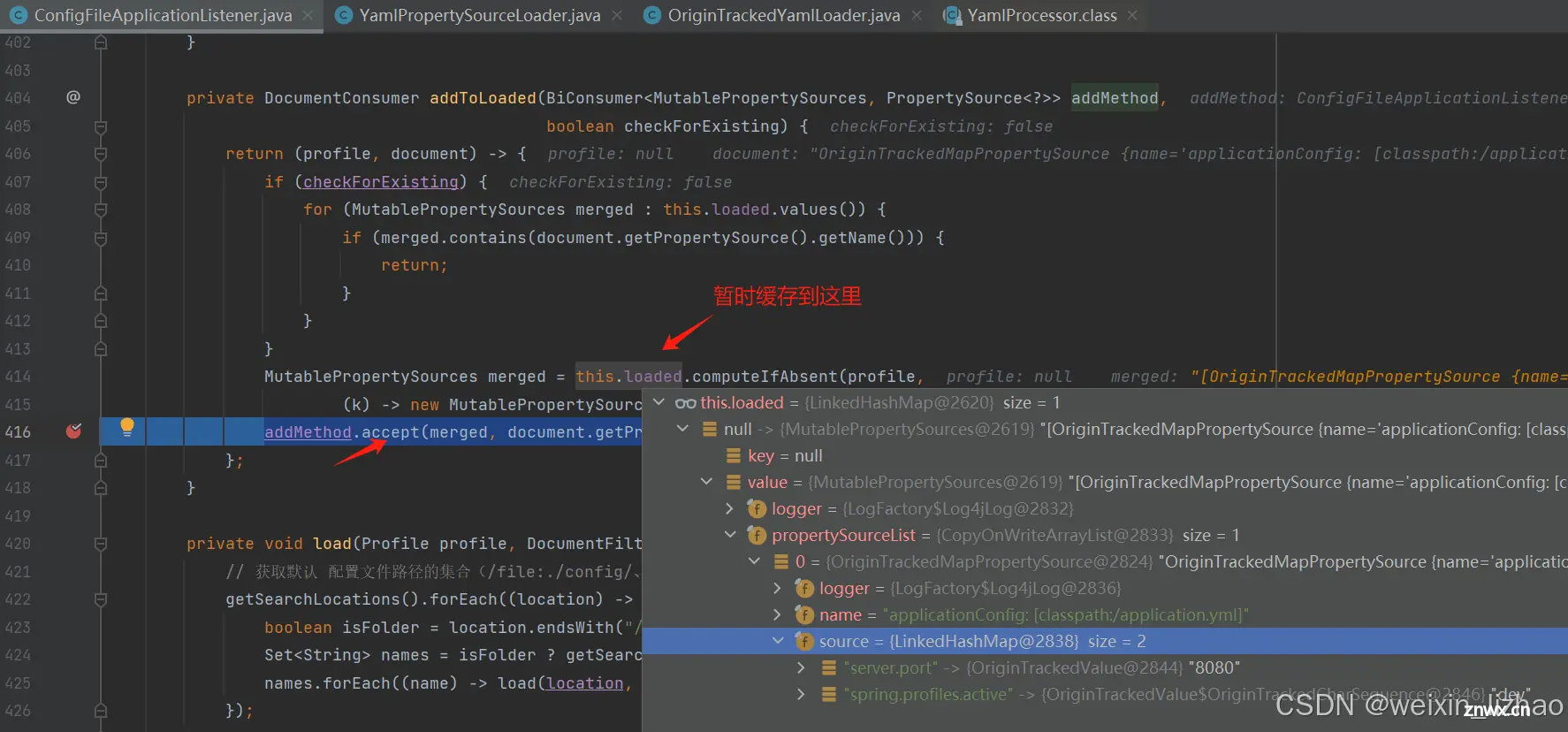
Task: Expand the name = applicationConfig node
Action: click(777, 614)
